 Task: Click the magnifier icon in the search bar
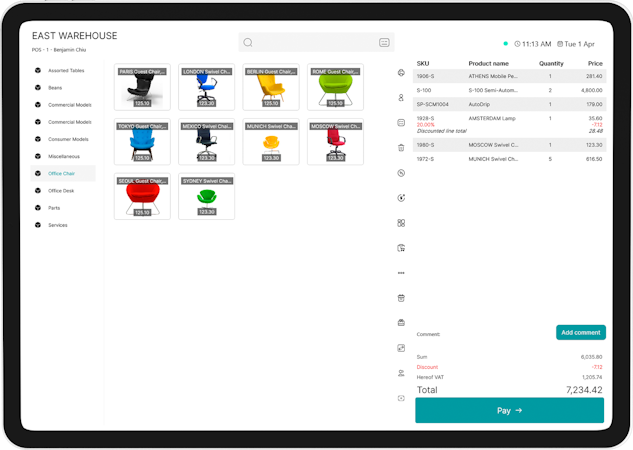(248, 42)
